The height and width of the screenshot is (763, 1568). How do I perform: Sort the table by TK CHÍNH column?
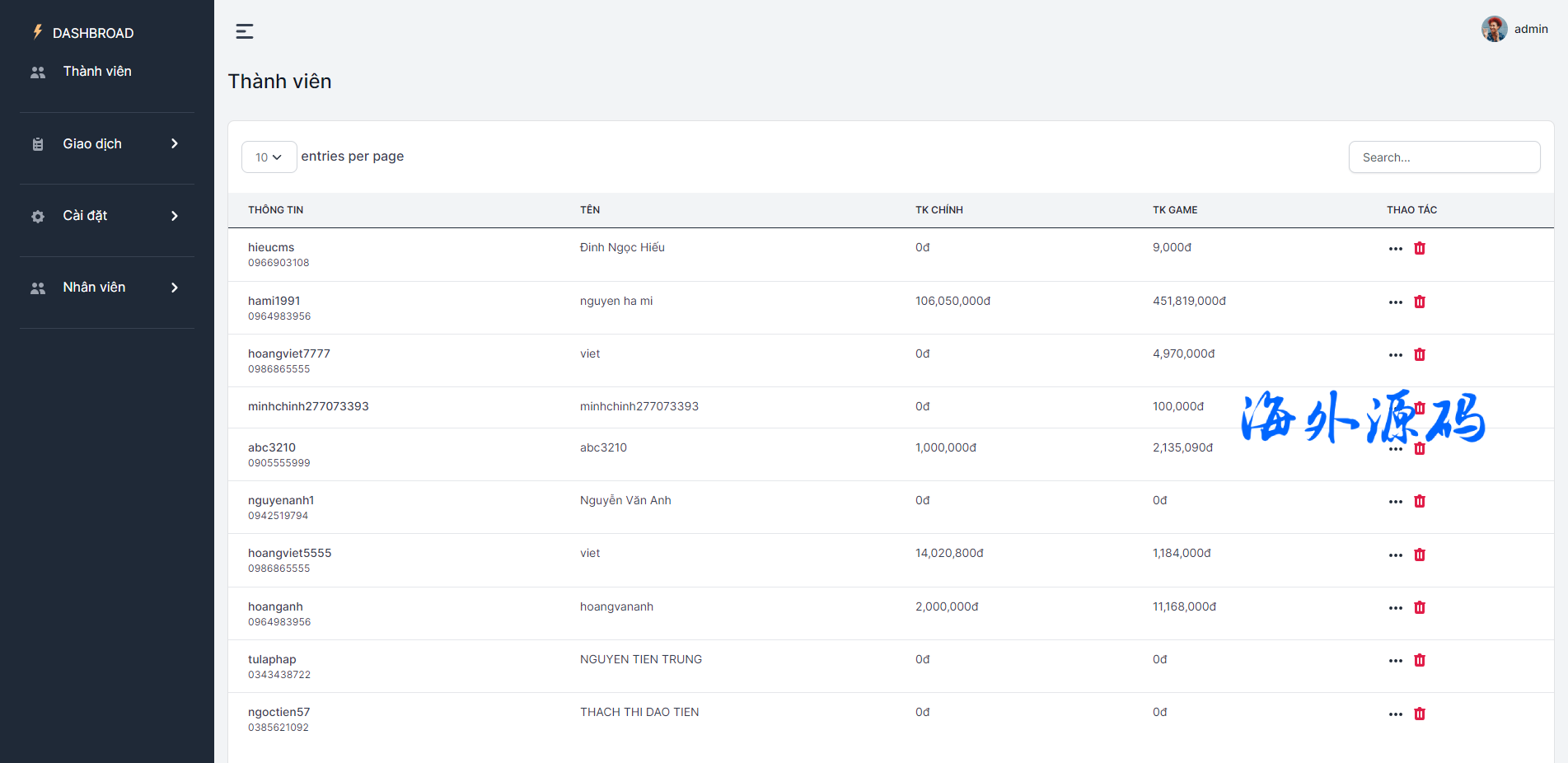coord(938,210)
